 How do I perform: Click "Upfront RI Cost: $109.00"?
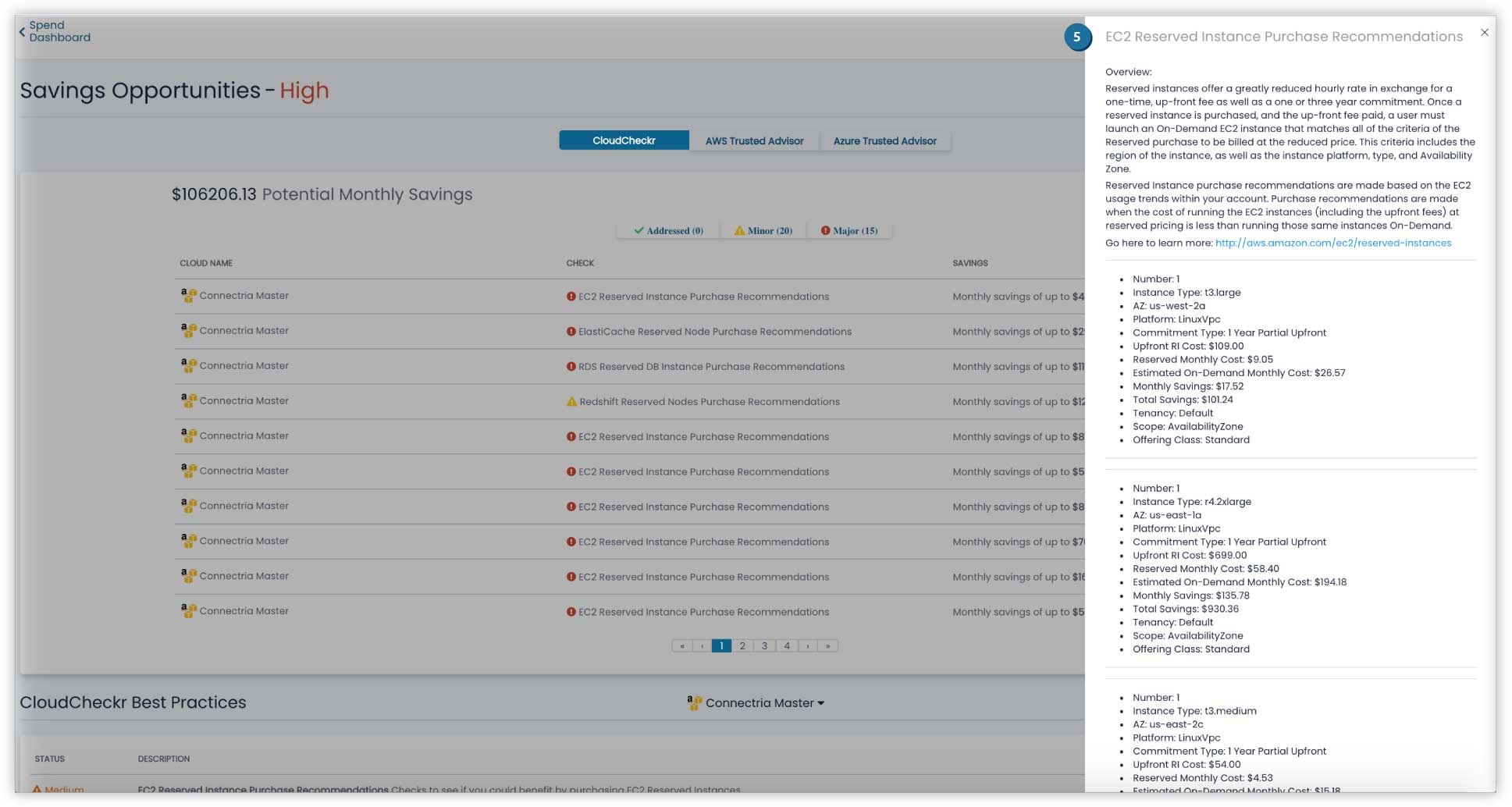point(1188,347)
